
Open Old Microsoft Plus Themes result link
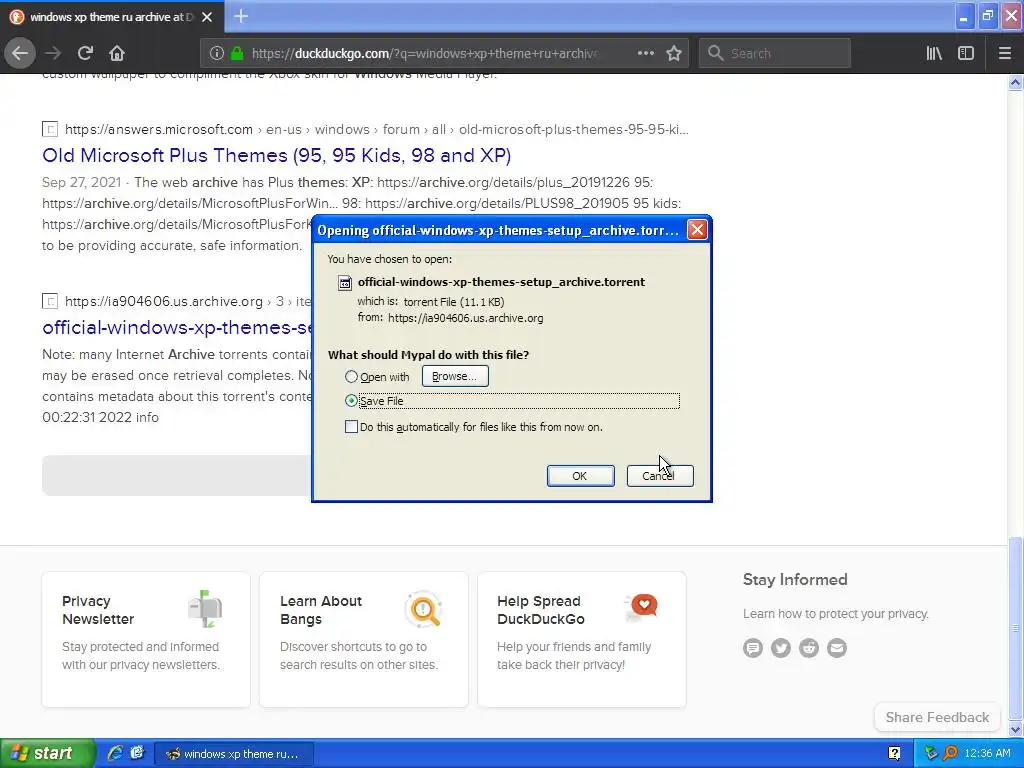click(276, 155)
